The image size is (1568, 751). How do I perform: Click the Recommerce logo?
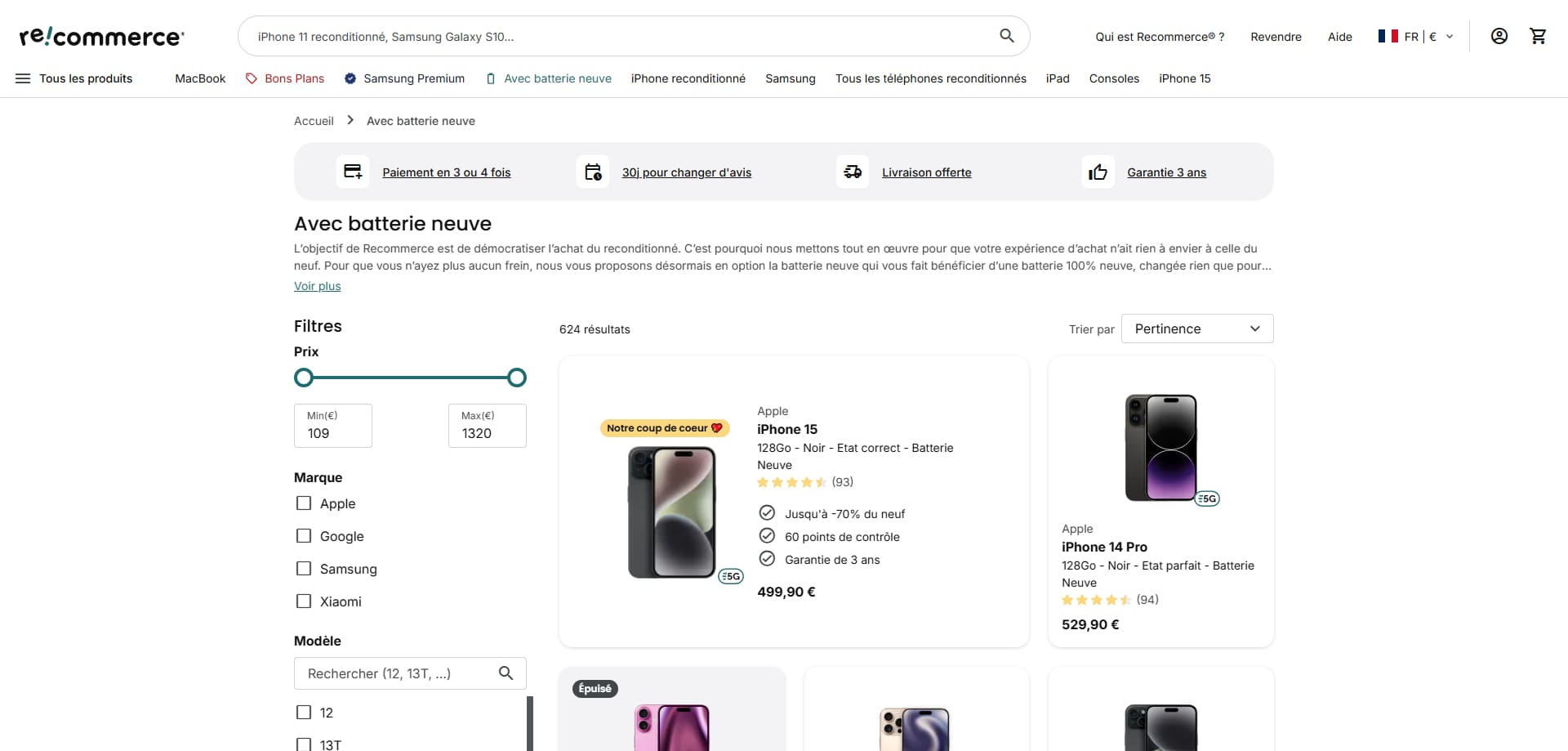click(x=102, y=36)
